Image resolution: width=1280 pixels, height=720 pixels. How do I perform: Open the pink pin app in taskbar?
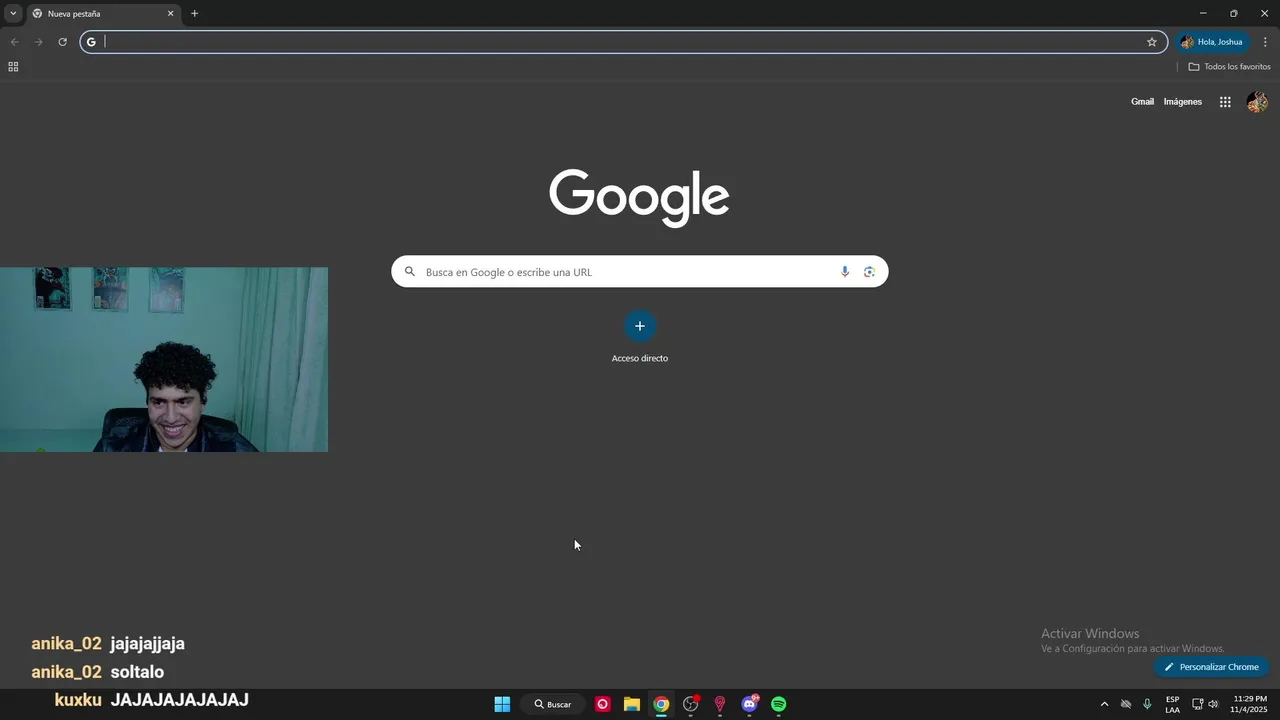click(x=720, y=704)
